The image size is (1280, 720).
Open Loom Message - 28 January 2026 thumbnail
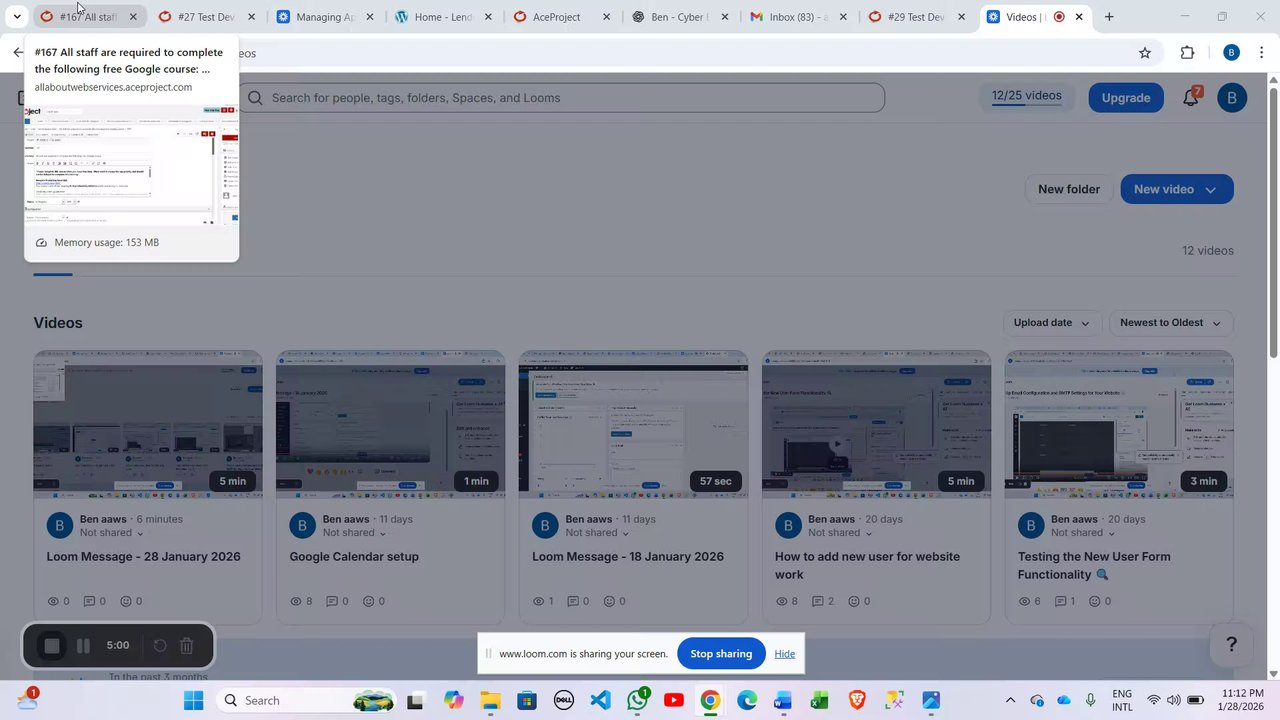click(148, 424)
